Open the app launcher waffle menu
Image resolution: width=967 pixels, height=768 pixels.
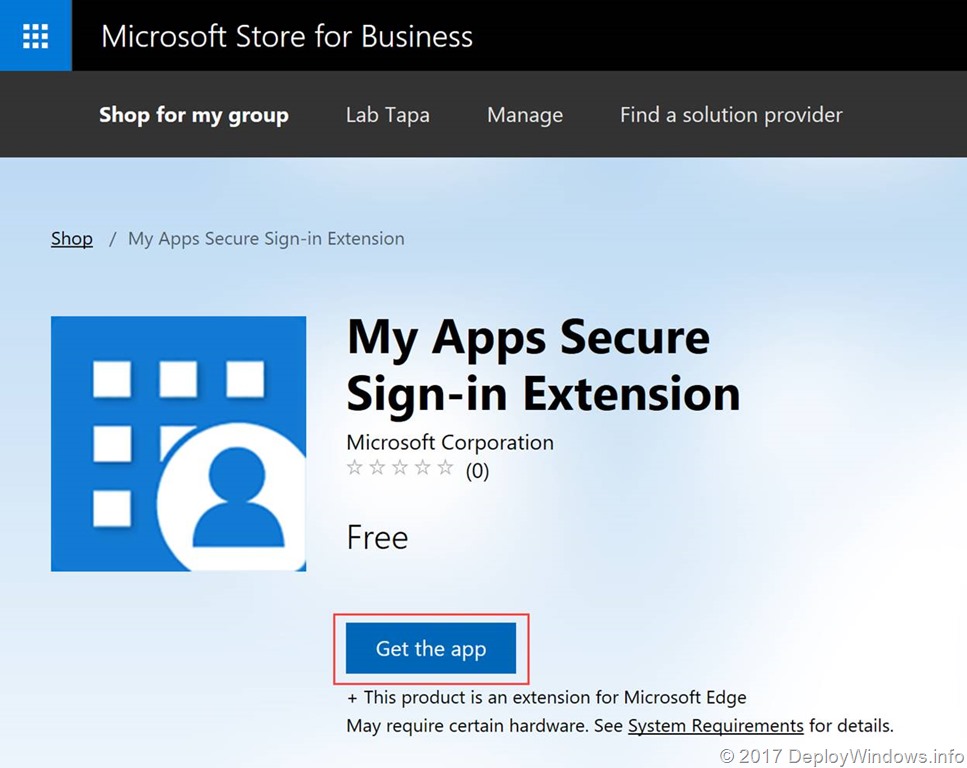[x=35, y=35]
